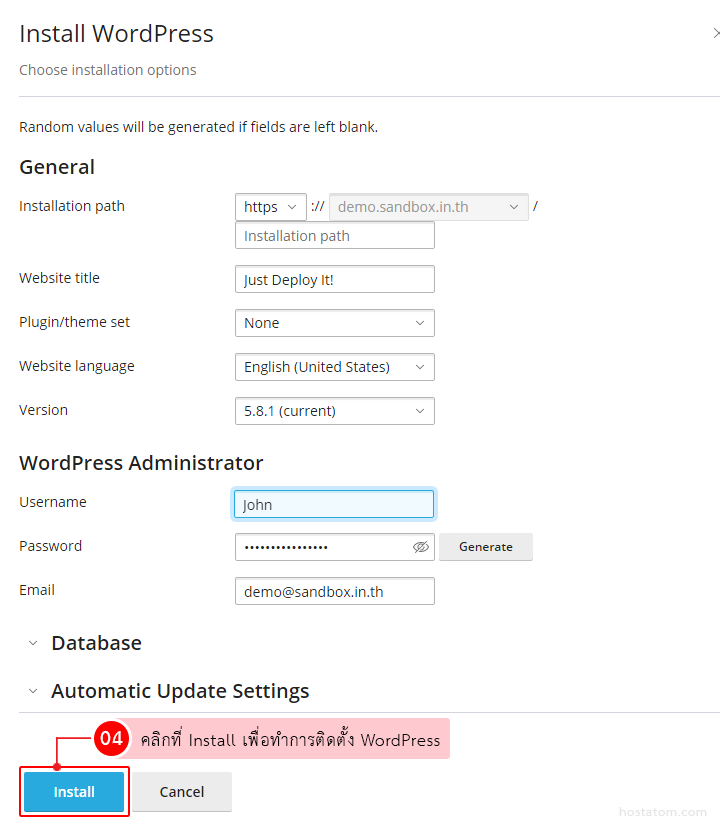
Task: Click the Website title input field
Action: (334, 280)
